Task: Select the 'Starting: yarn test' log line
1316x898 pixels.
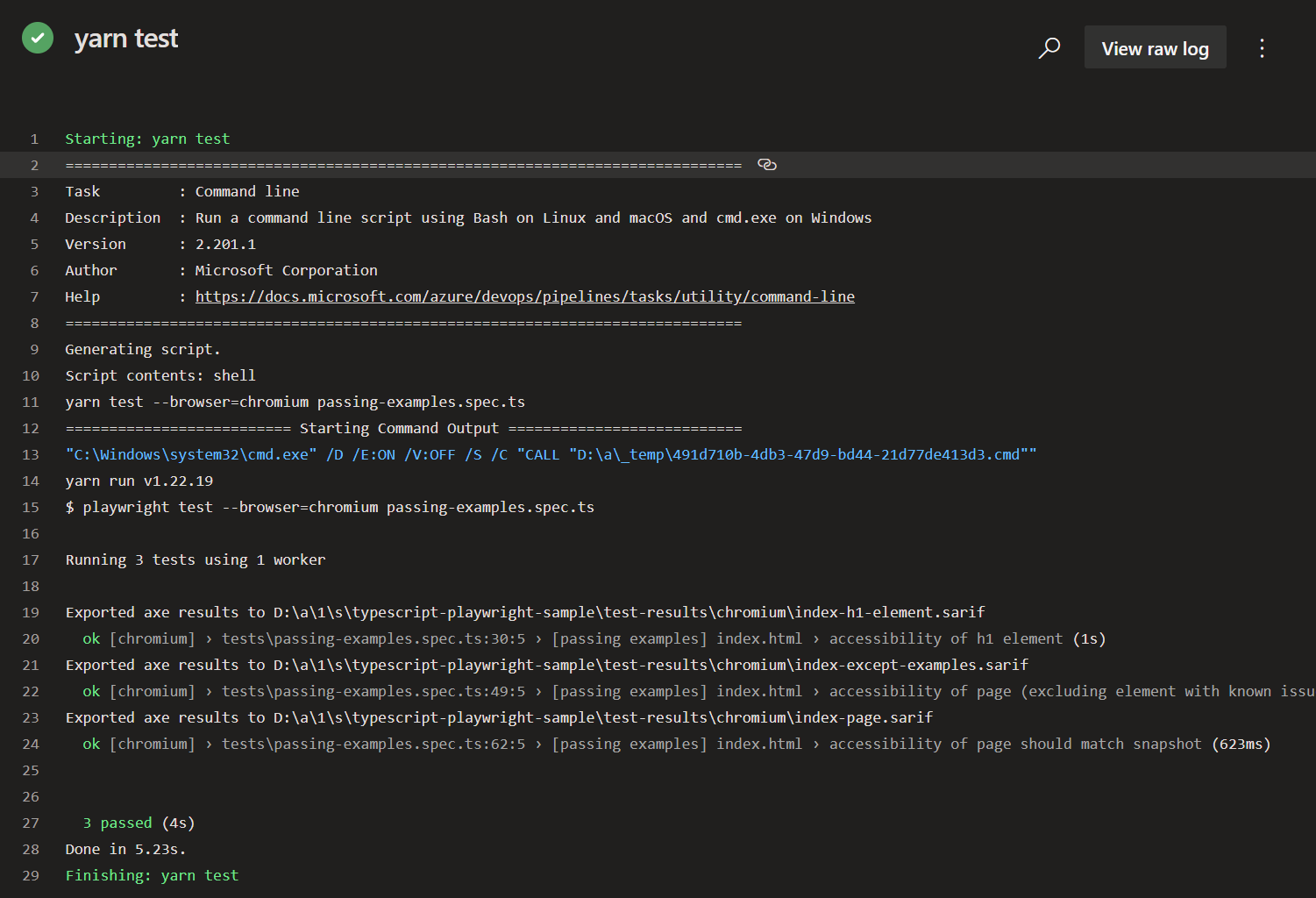Action: [147, 139]
